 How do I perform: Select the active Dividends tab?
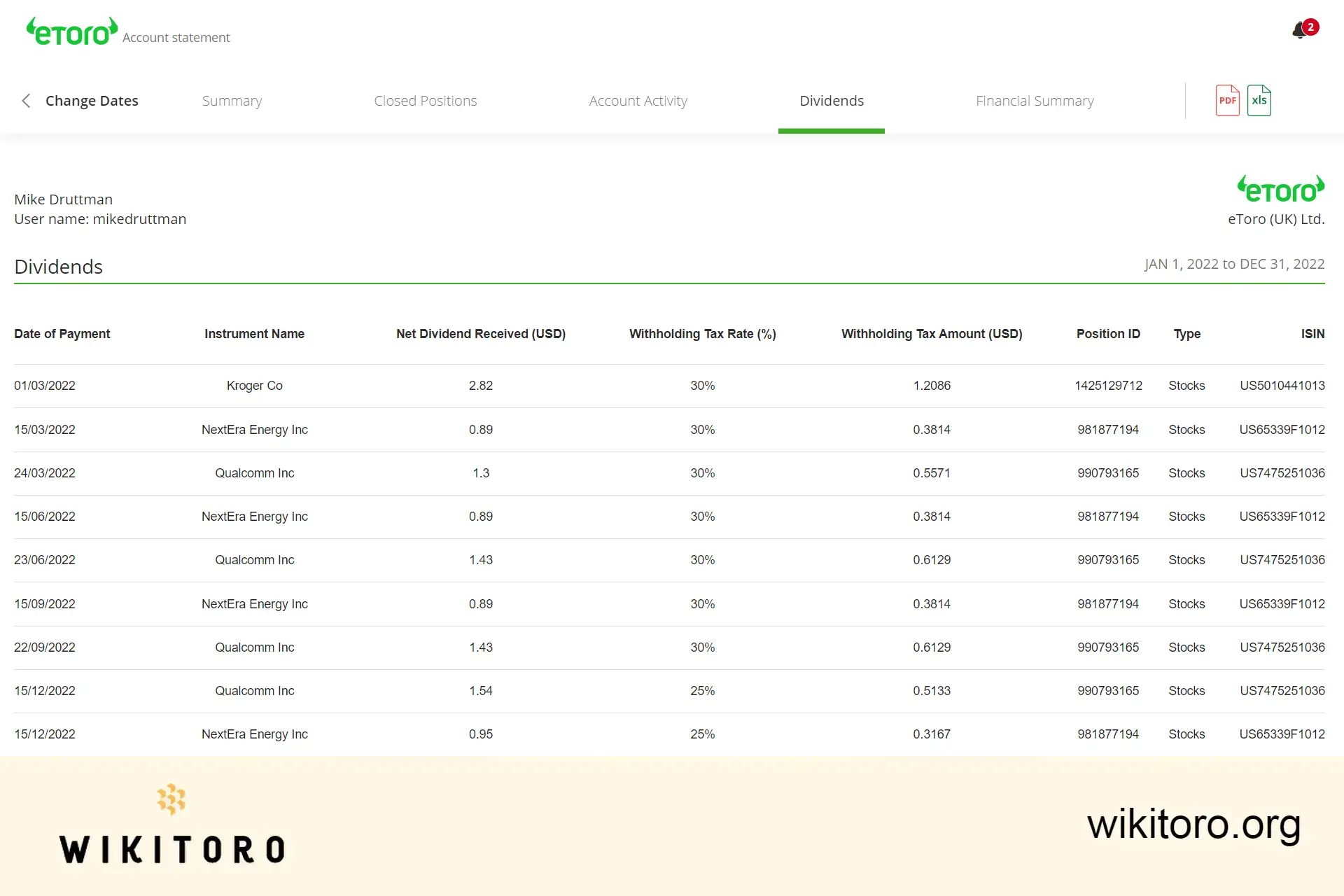tap(831, 100)
